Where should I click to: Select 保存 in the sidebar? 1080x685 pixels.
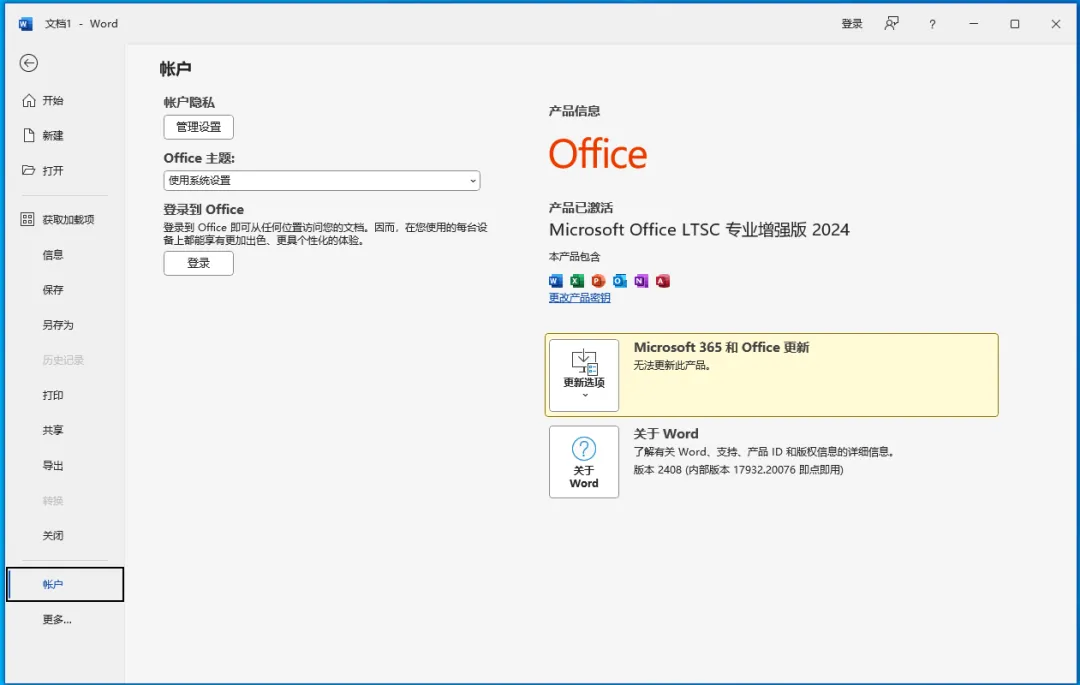coord(53,290)
